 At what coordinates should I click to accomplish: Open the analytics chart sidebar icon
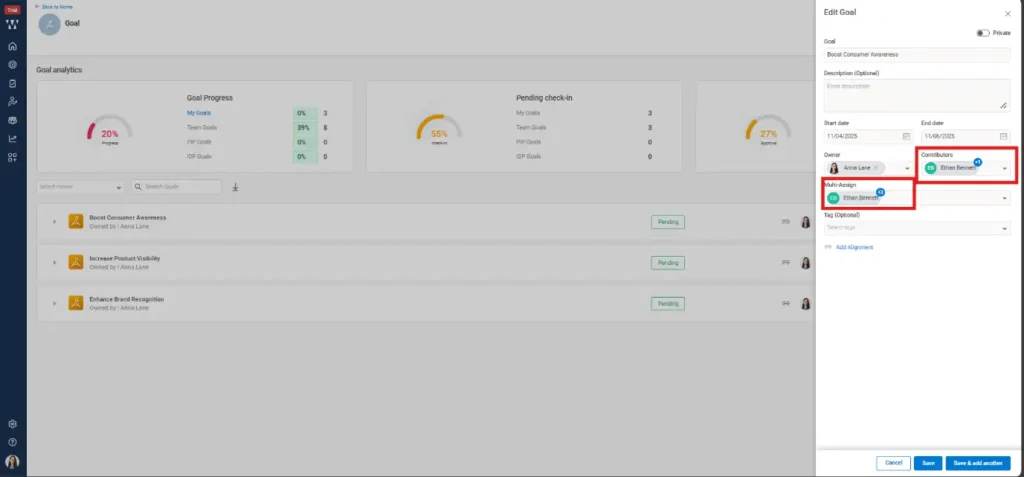pos(12,139)
